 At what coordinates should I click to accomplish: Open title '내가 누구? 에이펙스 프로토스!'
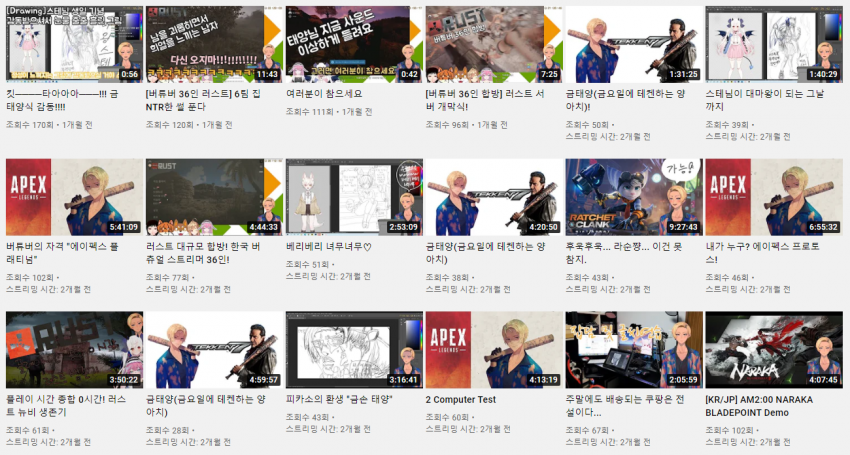pyautogui.click(x=762, y=253)
